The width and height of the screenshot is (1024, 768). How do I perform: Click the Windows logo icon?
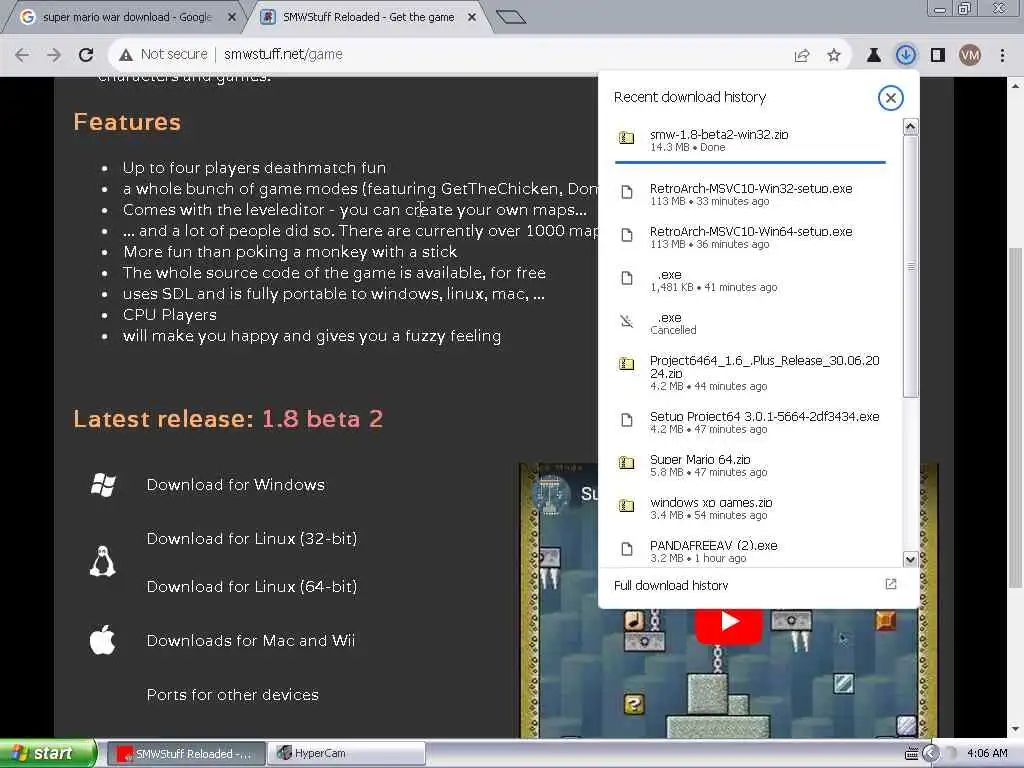[103, 485]
